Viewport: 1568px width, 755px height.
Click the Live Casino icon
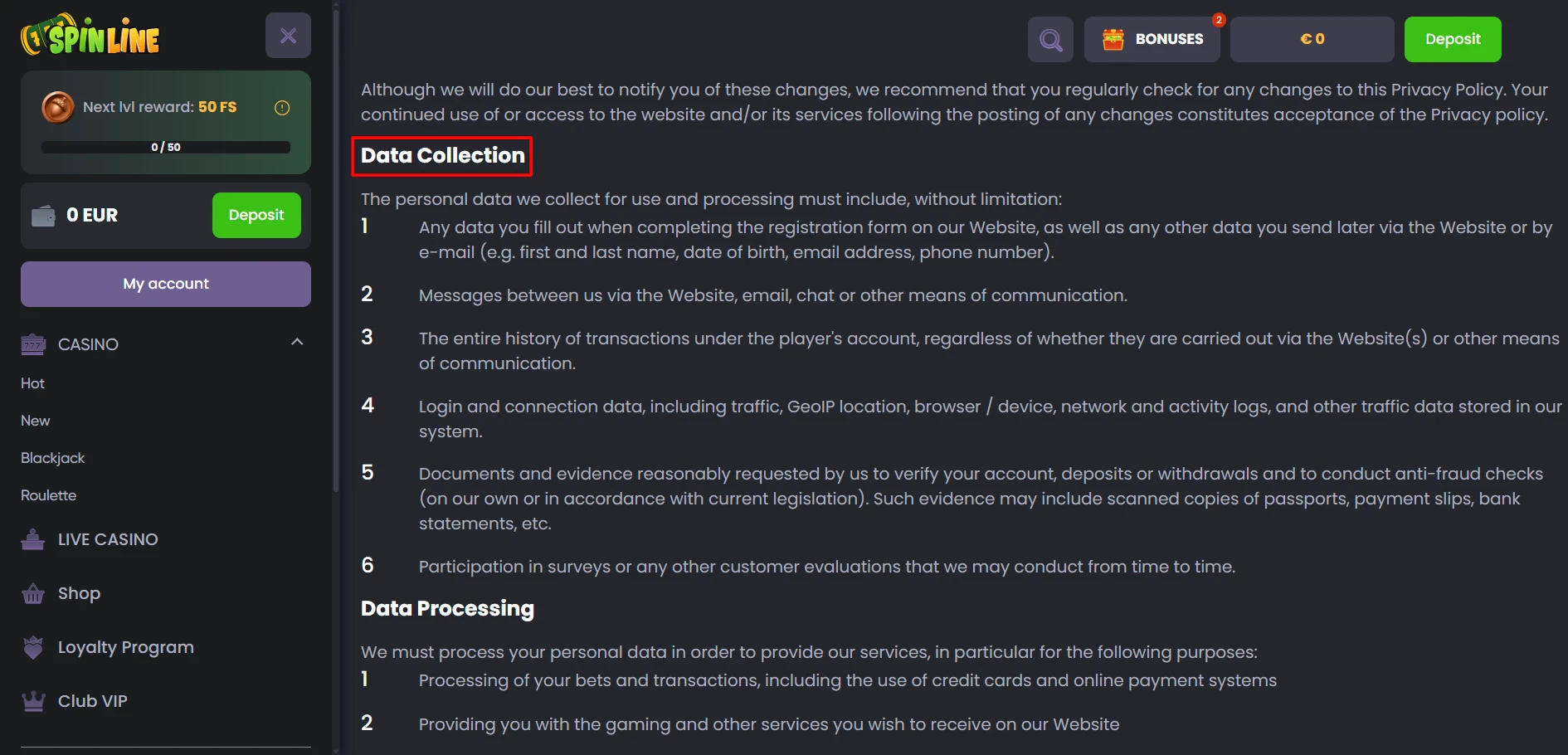point(33,539)
